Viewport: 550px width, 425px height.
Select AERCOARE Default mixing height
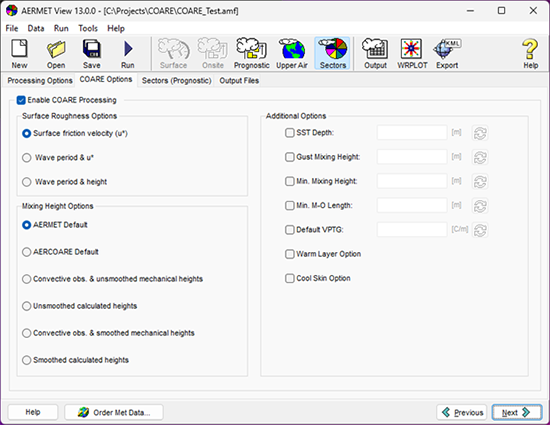click(26, 252)
